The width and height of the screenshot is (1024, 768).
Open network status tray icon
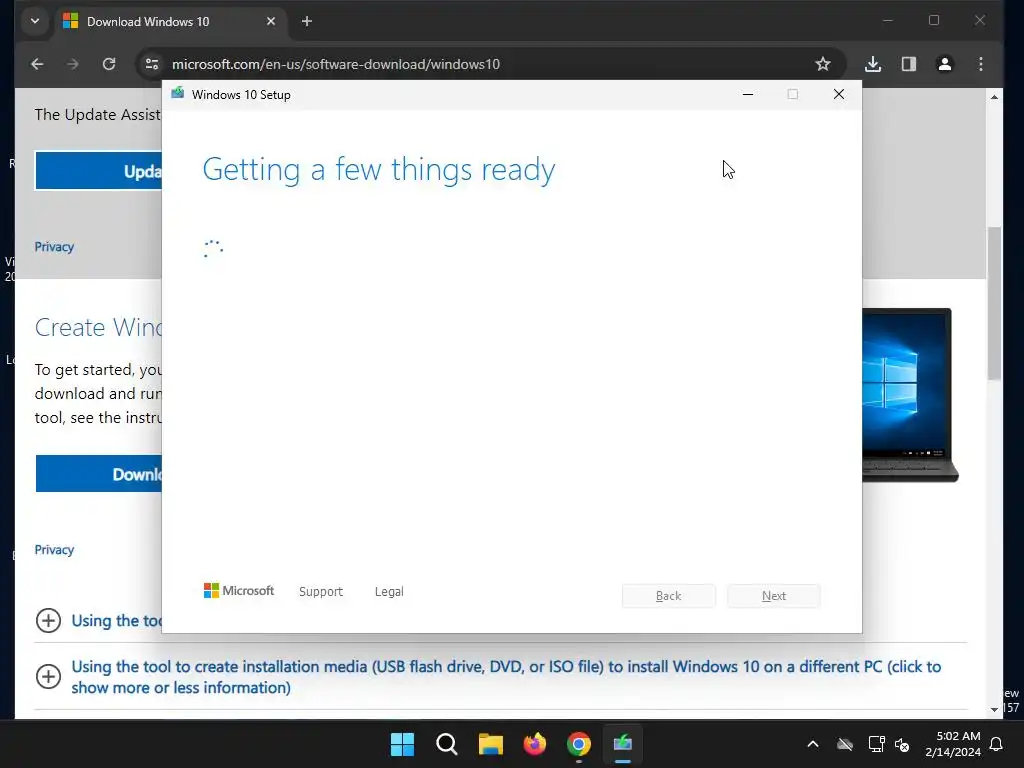(876, 744)
